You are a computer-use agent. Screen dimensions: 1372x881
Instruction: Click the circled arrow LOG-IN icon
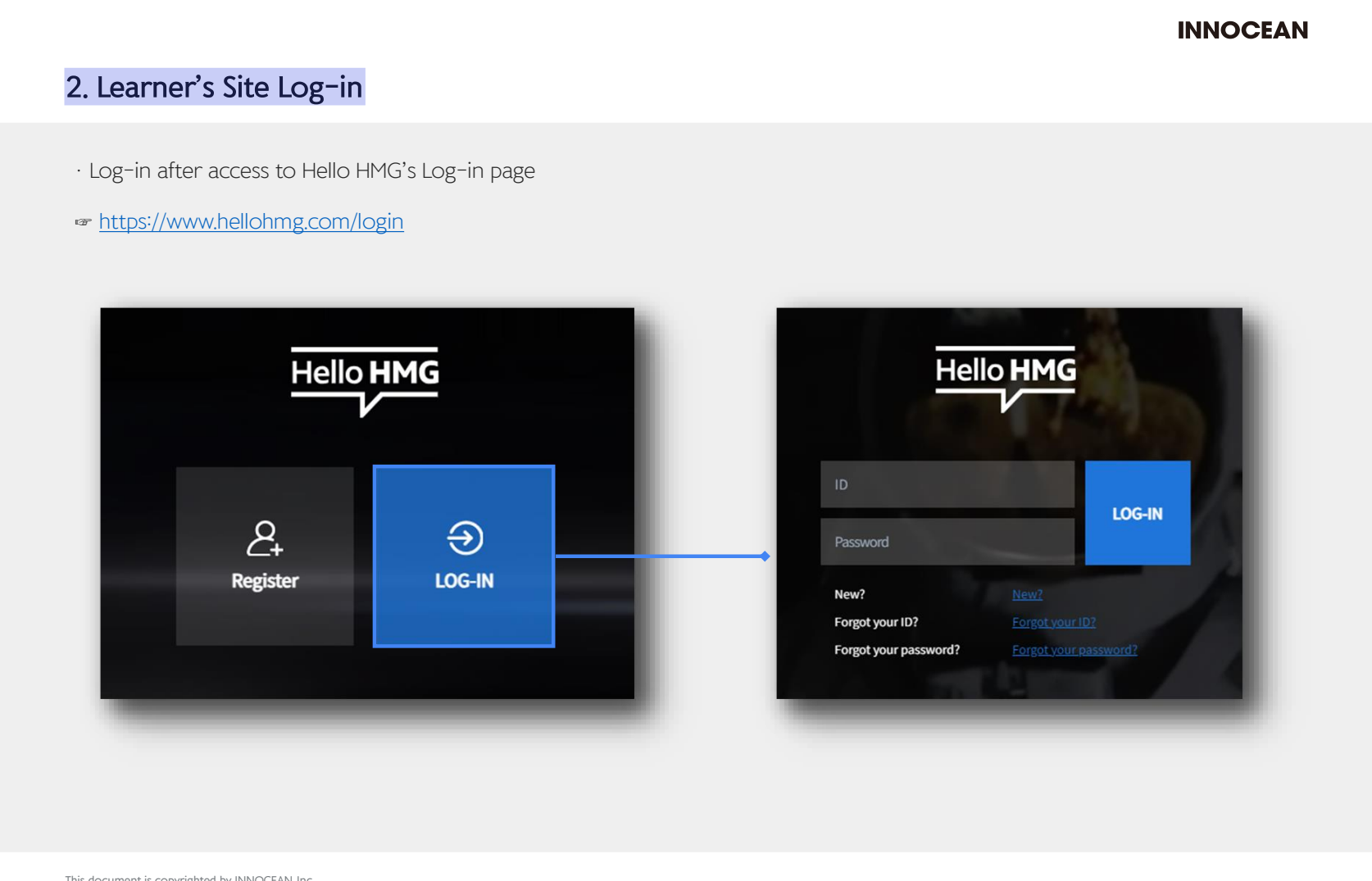pyautogui.click(x=465, y=538)
